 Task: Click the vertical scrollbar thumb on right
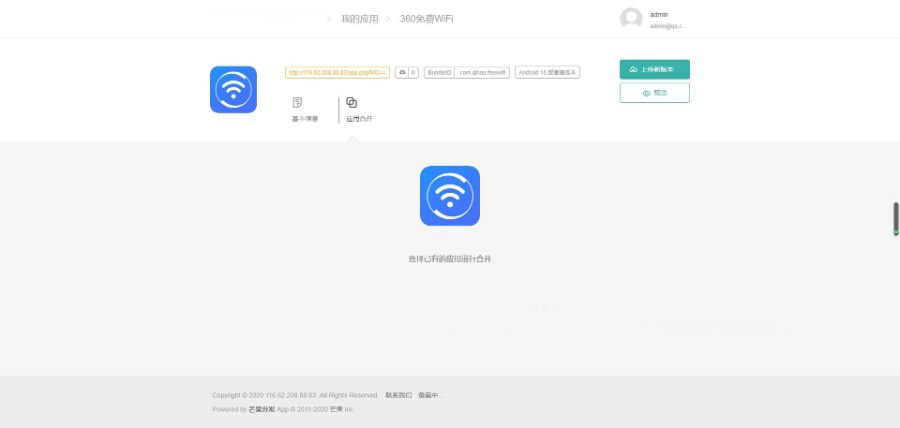(x=895, y=219)
